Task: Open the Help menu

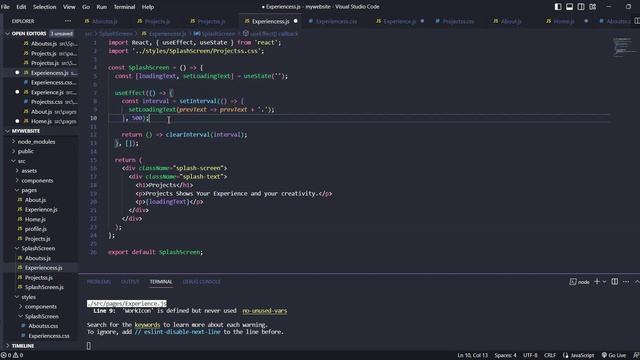Action: pos(148,7)
